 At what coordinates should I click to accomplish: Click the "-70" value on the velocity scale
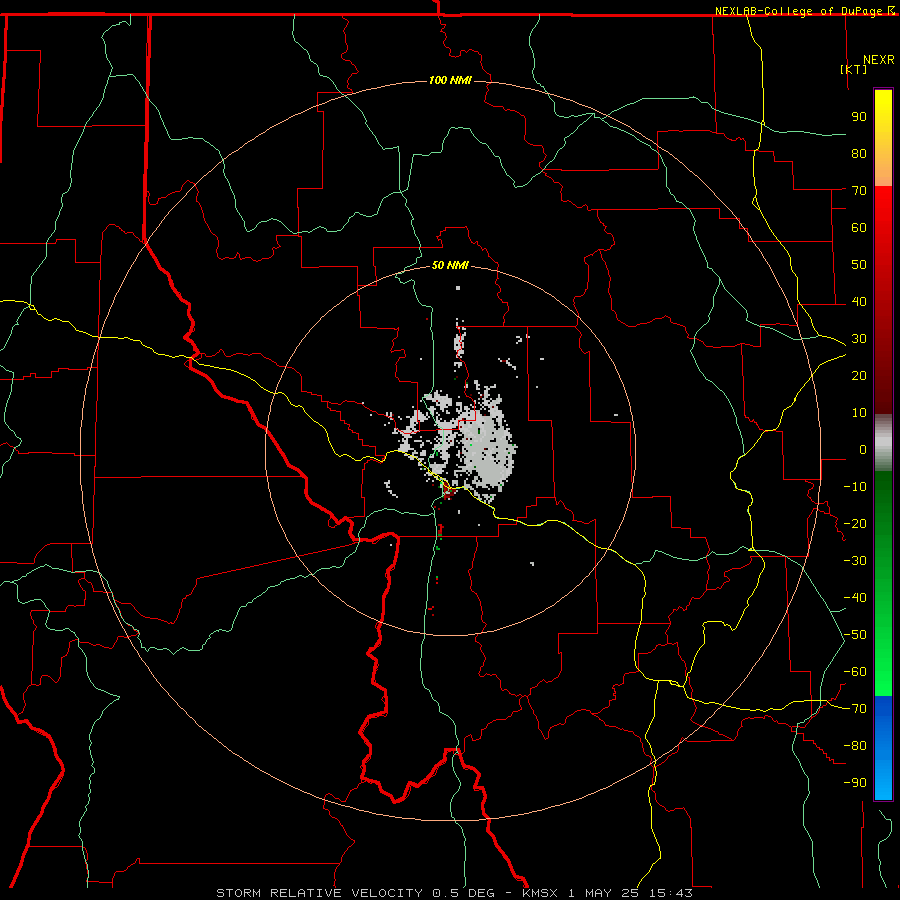point(855,709)
